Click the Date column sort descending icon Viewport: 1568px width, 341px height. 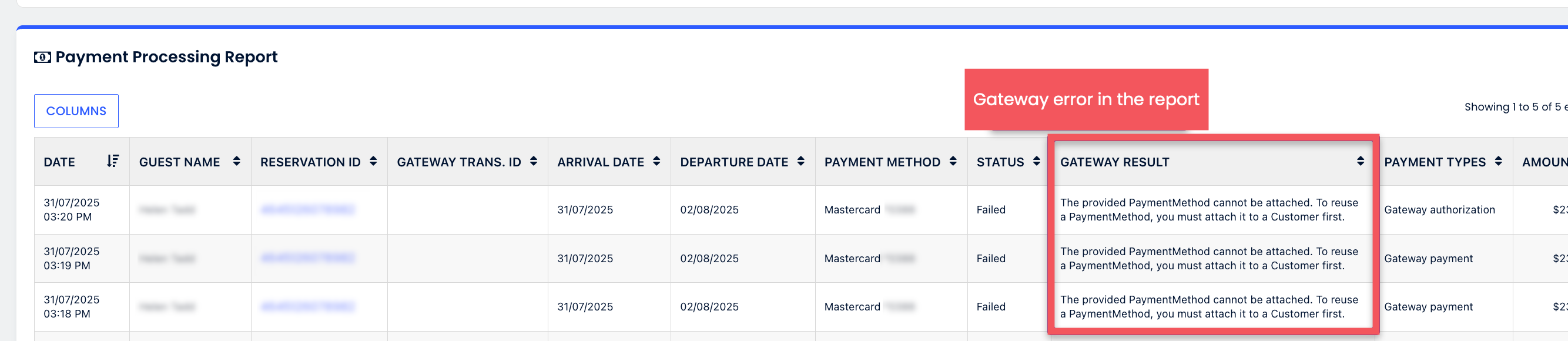[113, 161]
